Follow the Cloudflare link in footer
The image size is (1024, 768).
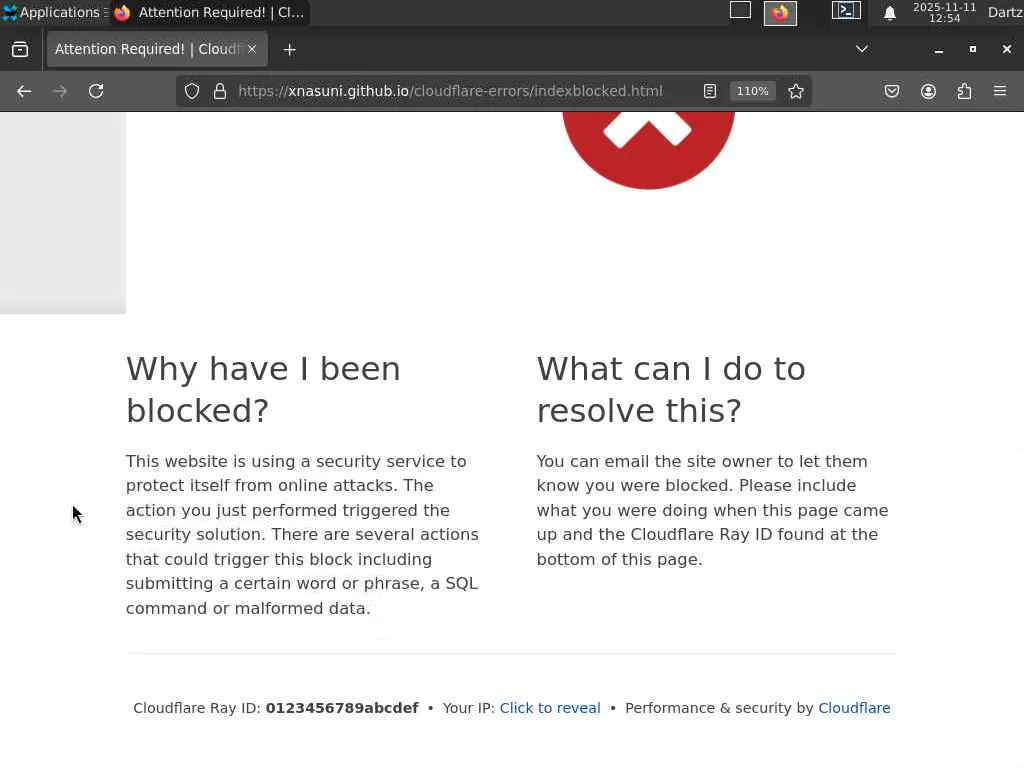click(x=854, y=708)
